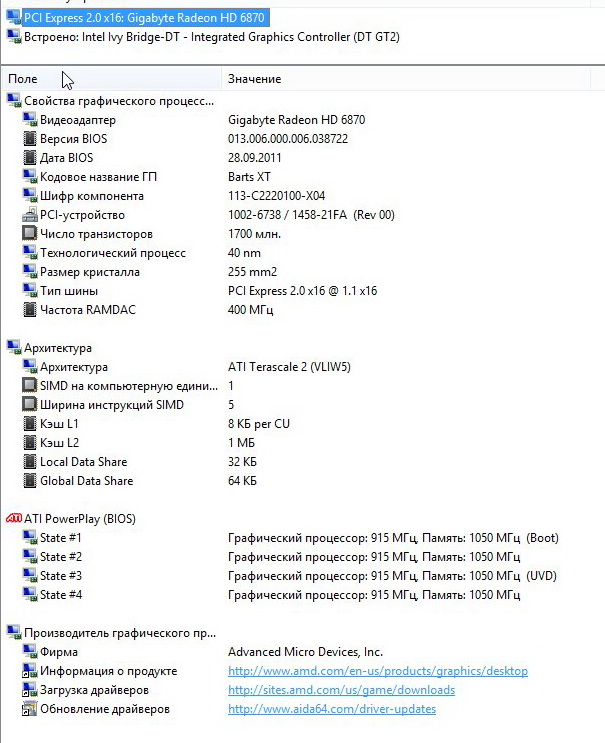Click icon next to Размер кристалла
The image size is (605, 743).
[x=30, y=272]
